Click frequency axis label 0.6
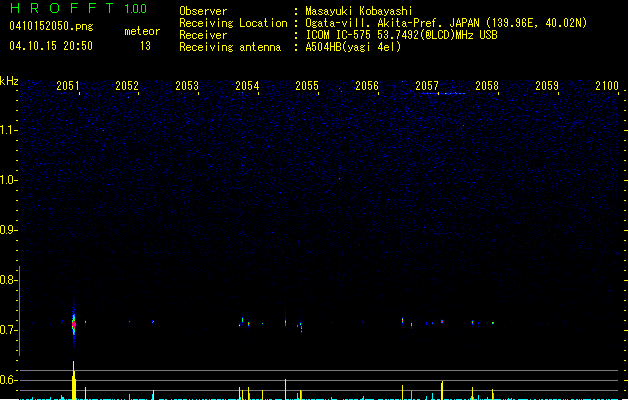 [x=8, y=380]
